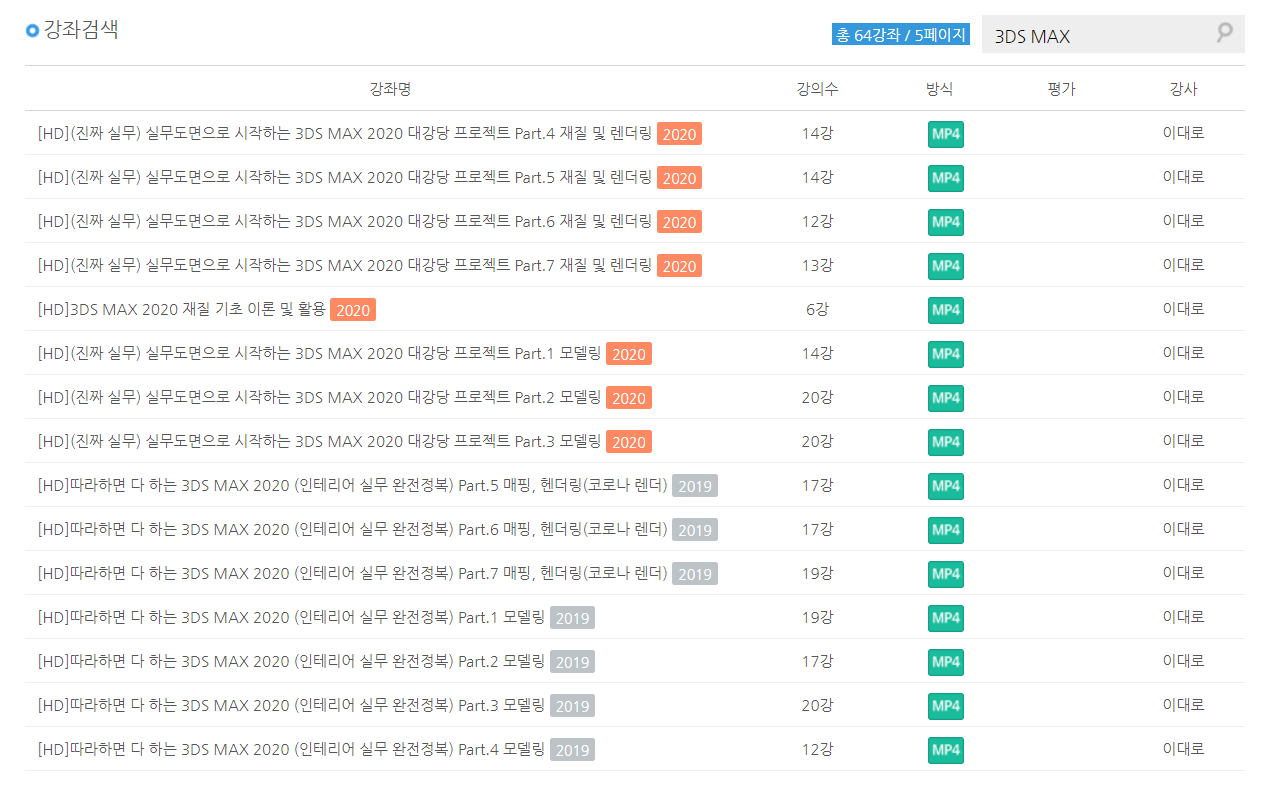Viewport: 1263px width, 790px height.
Task: Click MP4 badge for 인테리어 Part.4 모델링 row
Action: (x=946, y=750)
